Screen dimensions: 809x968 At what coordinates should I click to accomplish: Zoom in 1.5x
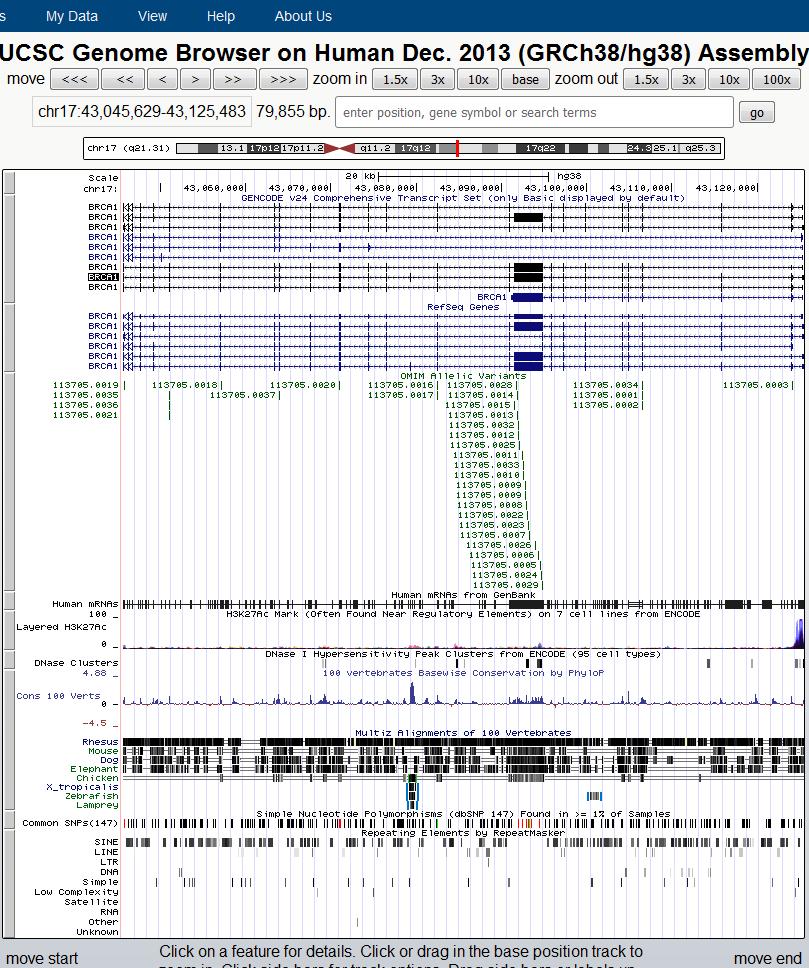pyautogui.click(x=395, y=80)
